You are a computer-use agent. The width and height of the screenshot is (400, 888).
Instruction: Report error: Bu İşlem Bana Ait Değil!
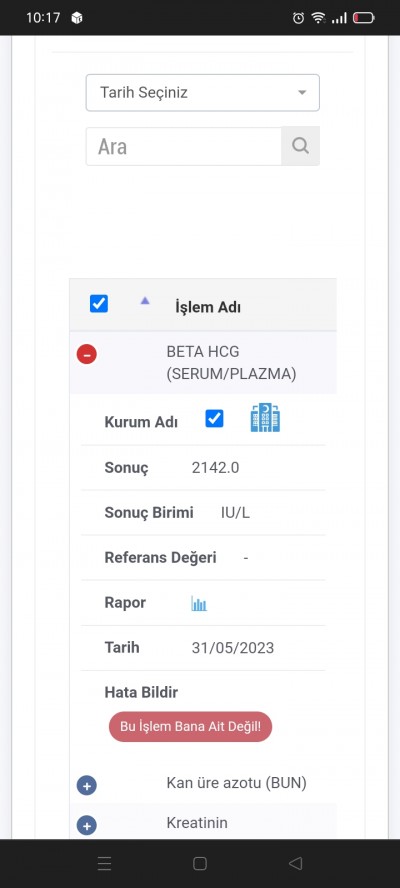[x=190, y=727]
